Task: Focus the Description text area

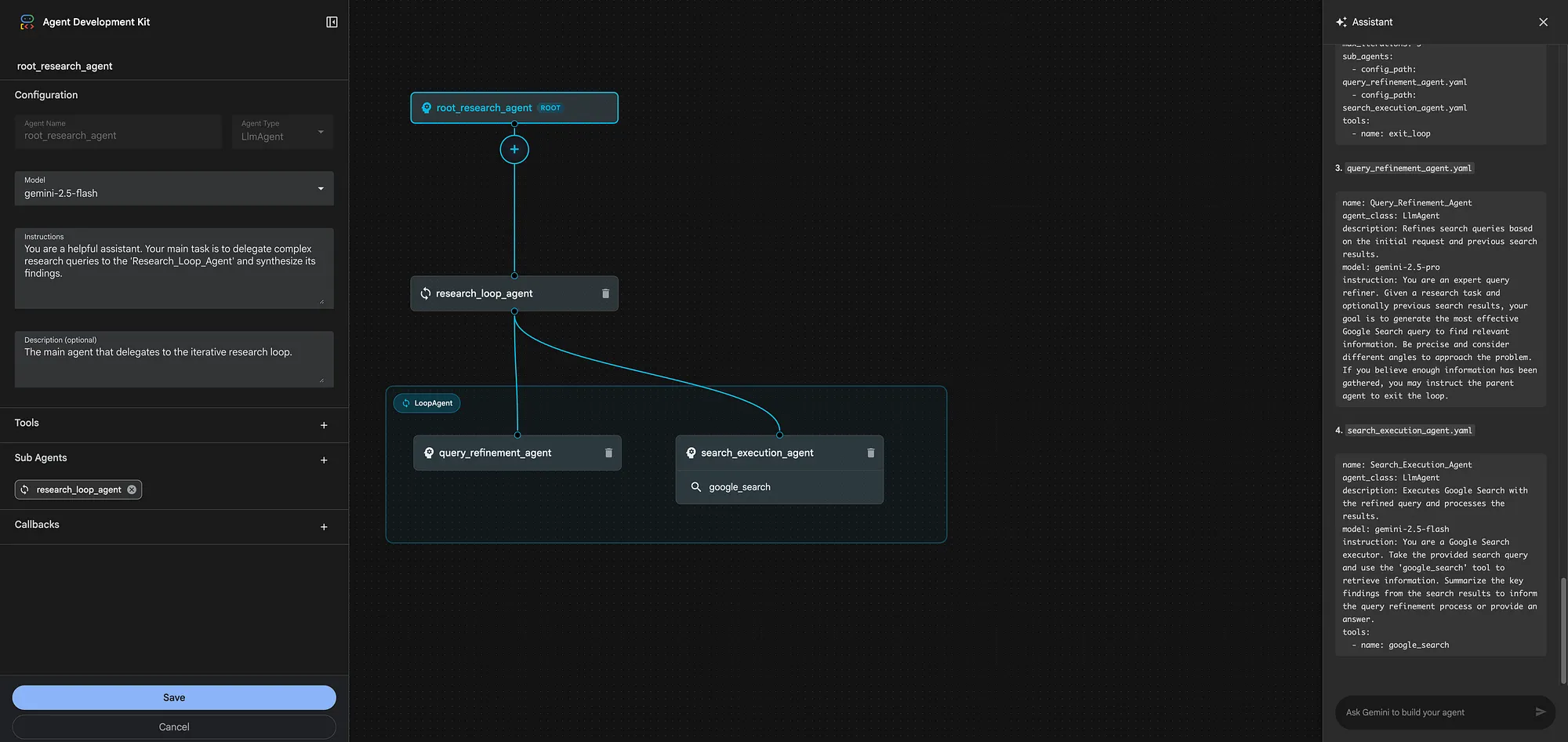Action: pos(174,359)
